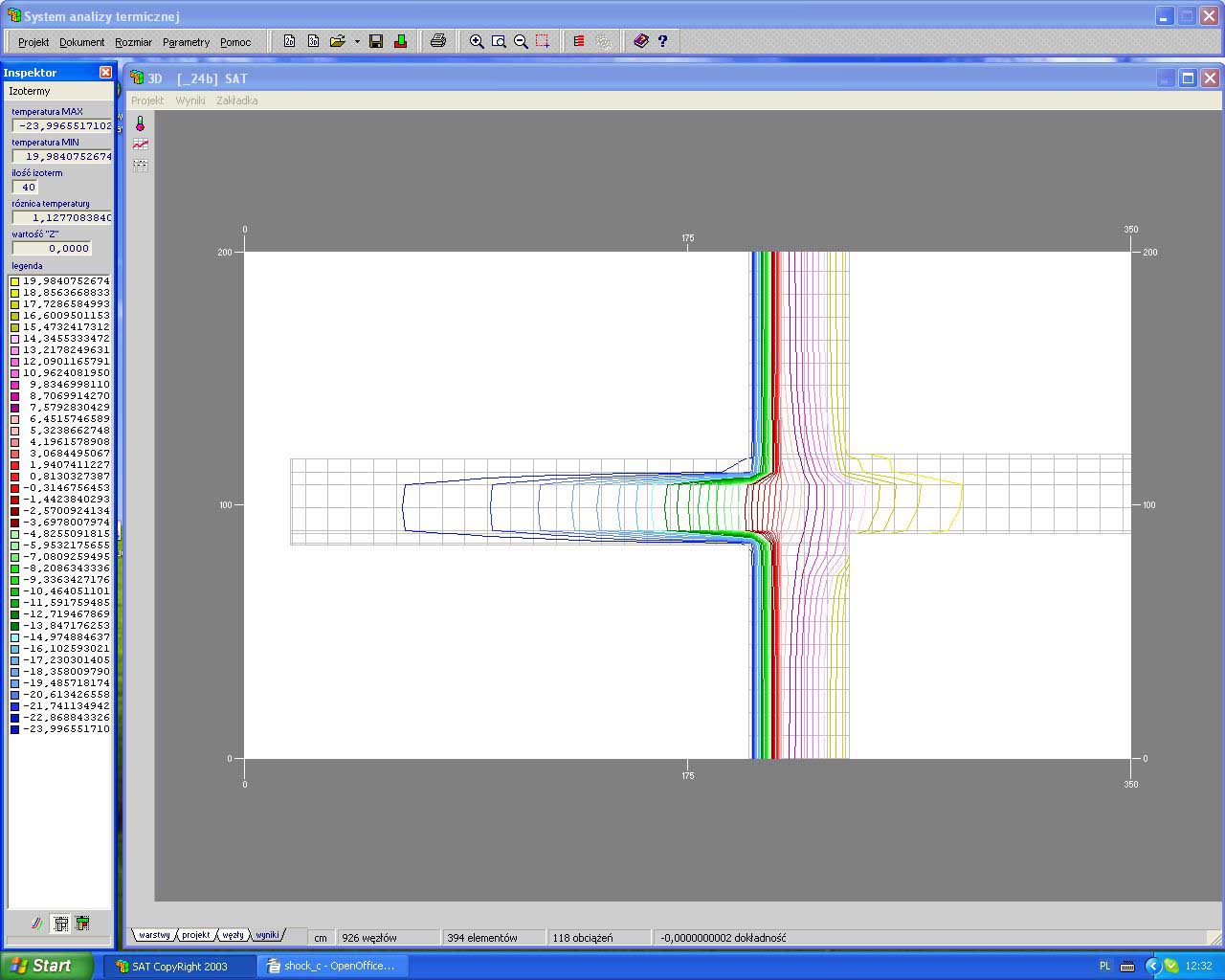Click the thermometer icon in 3D window
This screenshot has width=1225, height=980.
(x=141, y=123)
